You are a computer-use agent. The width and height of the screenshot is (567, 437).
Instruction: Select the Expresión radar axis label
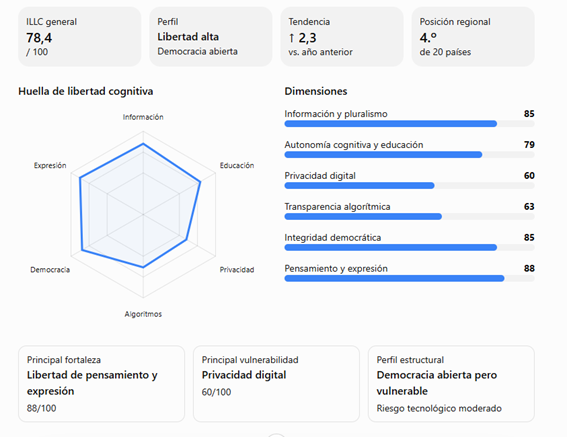[x=50, y=165]
